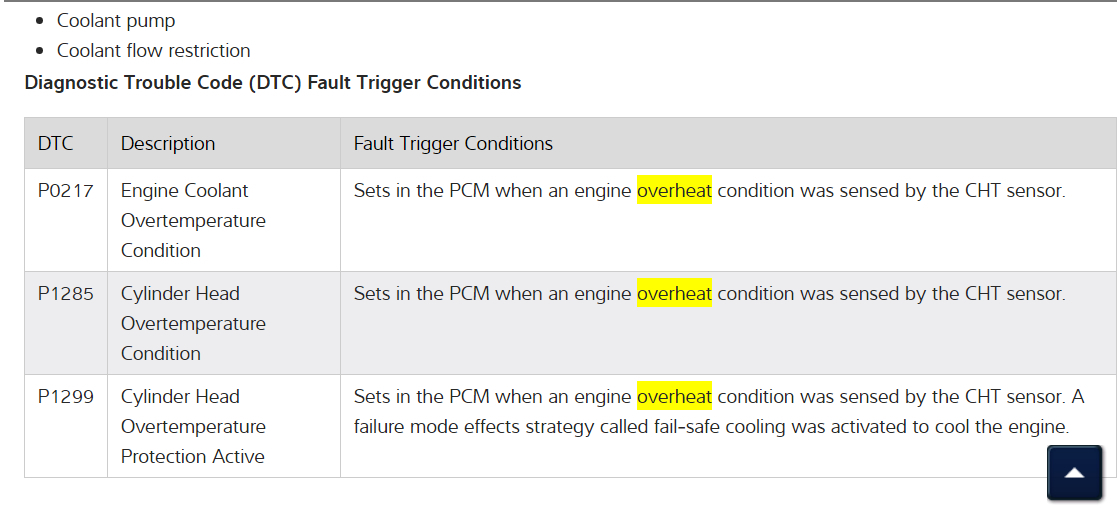Viewport: 1119px width, 508px height.
Task: Click the Description column header
Action: click(x=168, y=143)
